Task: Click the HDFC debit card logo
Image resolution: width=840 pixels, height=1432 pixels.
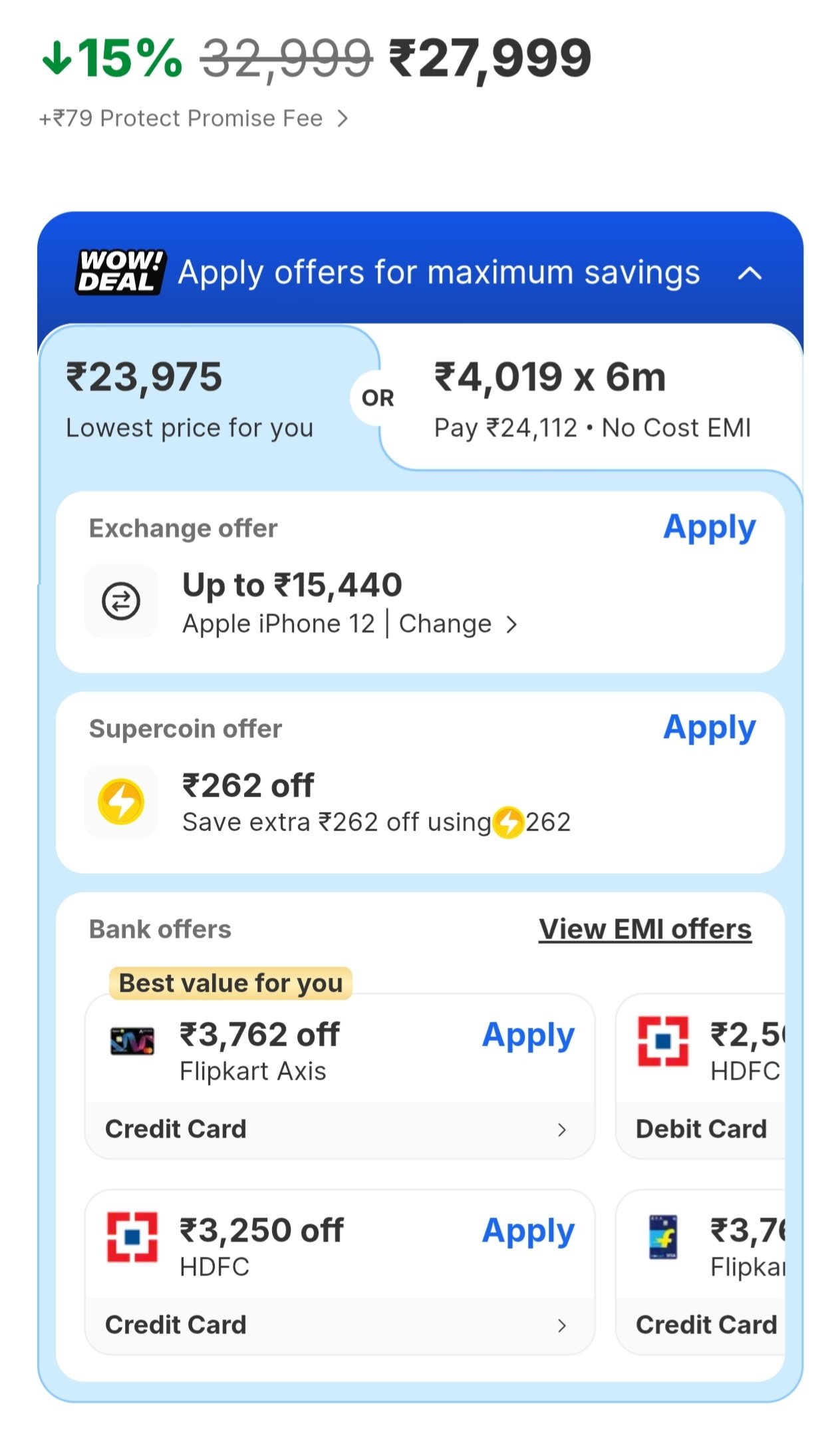Action: click(663, 1041)
